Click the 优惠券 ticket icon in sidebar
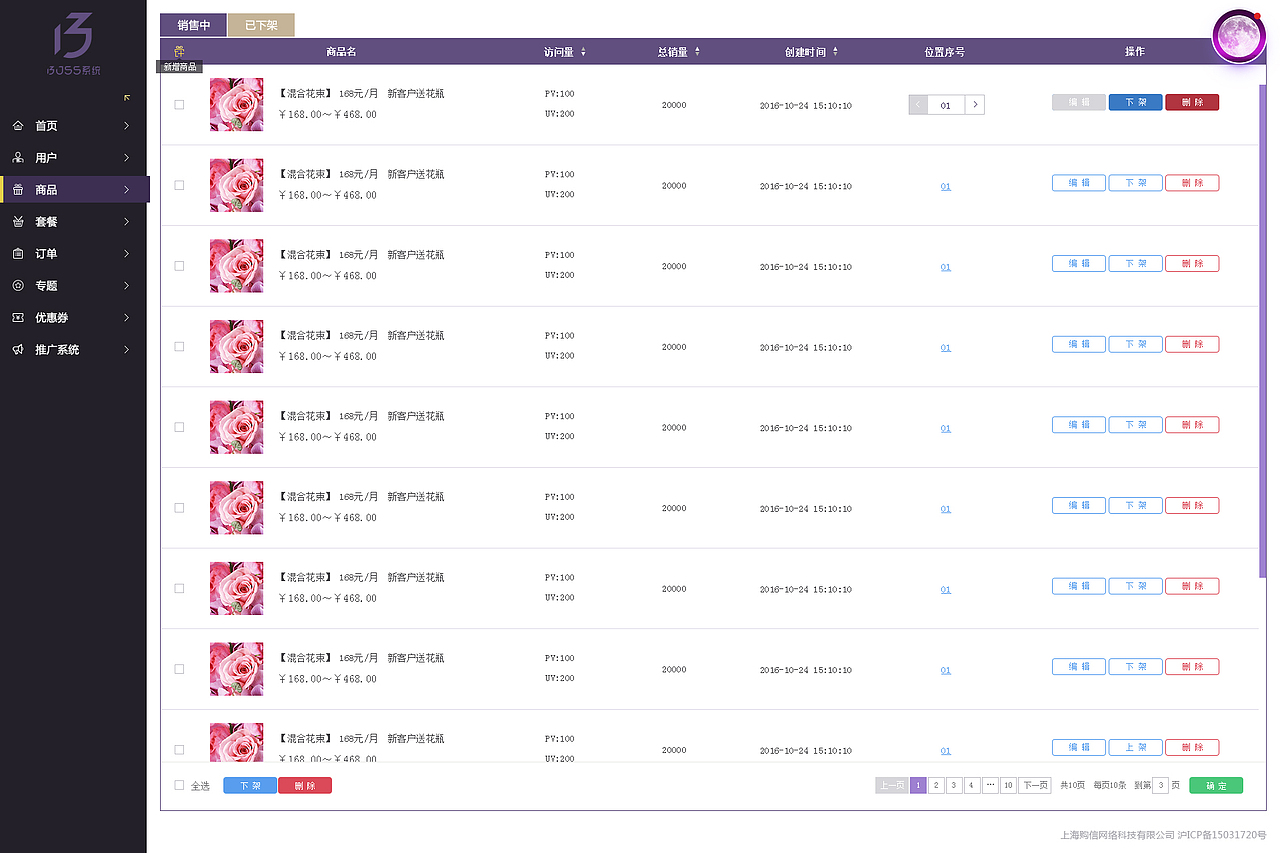1280x853 pixels. 18,318
